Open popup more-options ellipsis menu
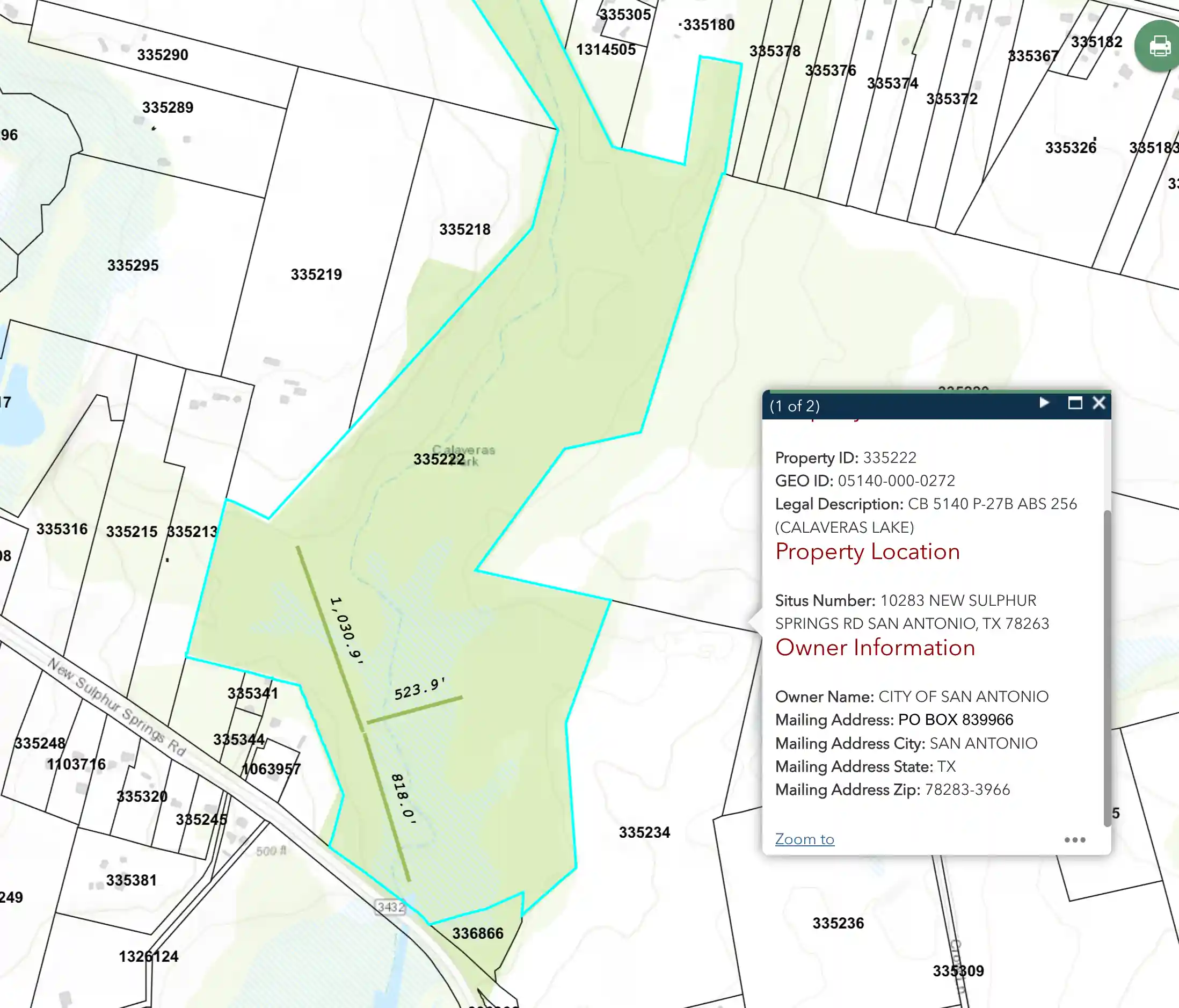Viewport: 1179px width, 1008px height. coord(1074,839)
